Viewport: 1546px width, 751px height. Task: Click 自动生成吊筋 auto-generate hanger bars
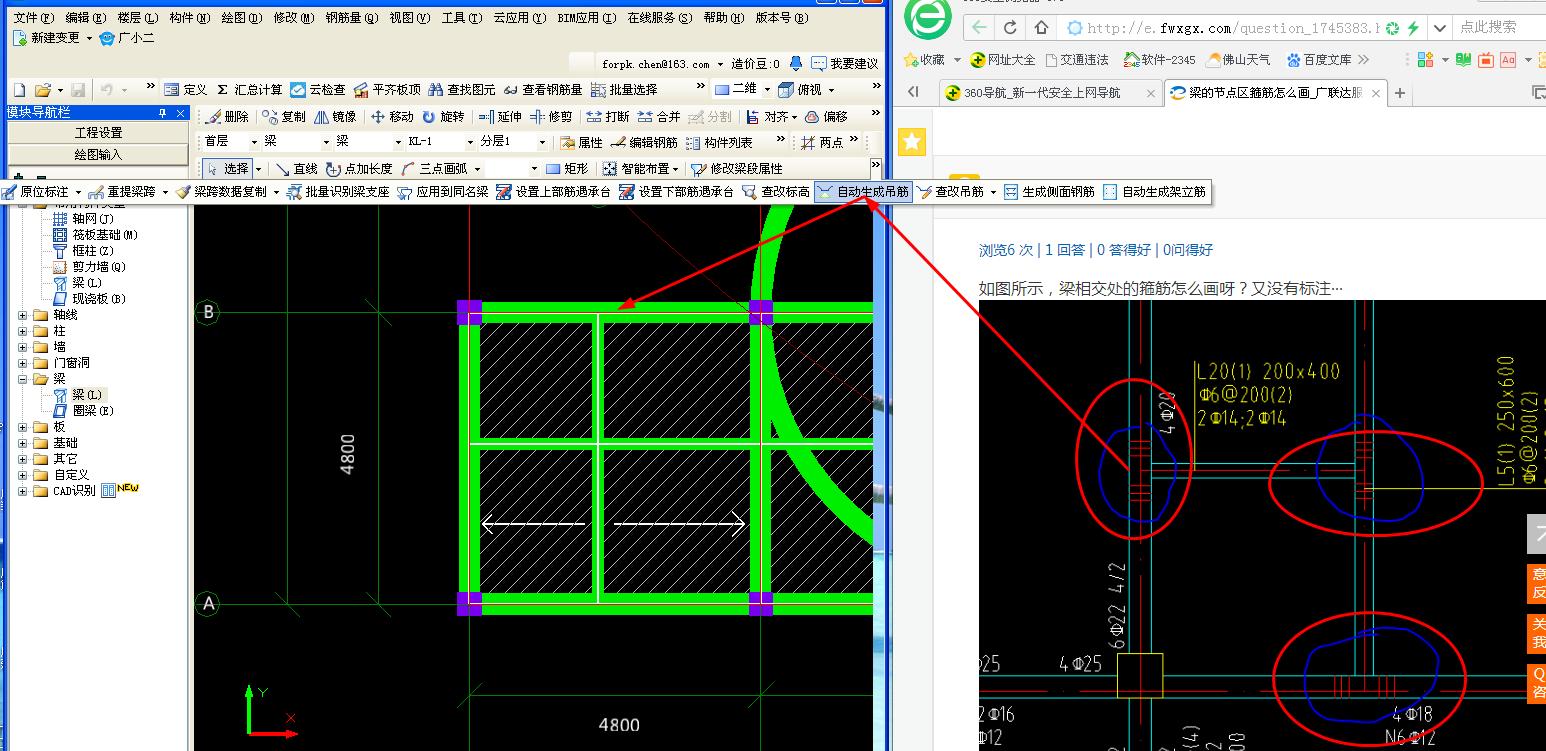pyautogui.click(x=864, y=191)
